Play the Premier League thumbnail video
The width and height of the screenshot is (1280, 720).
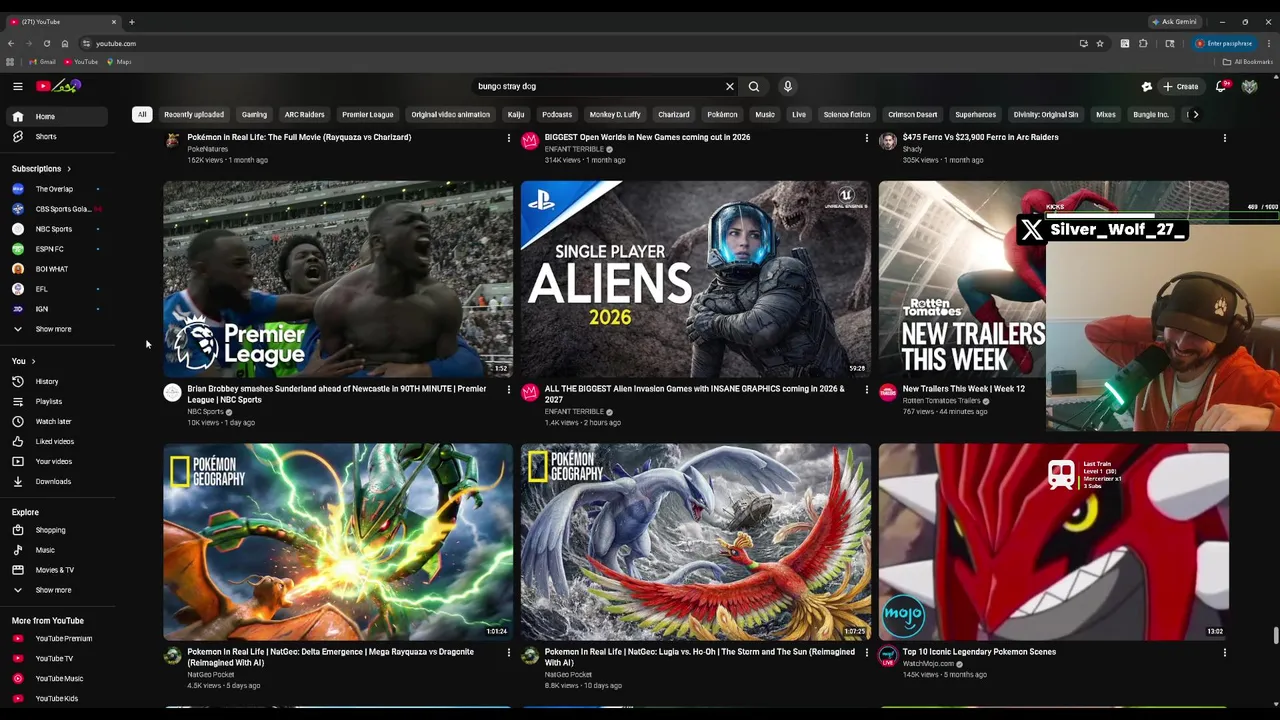click(338, 278)
